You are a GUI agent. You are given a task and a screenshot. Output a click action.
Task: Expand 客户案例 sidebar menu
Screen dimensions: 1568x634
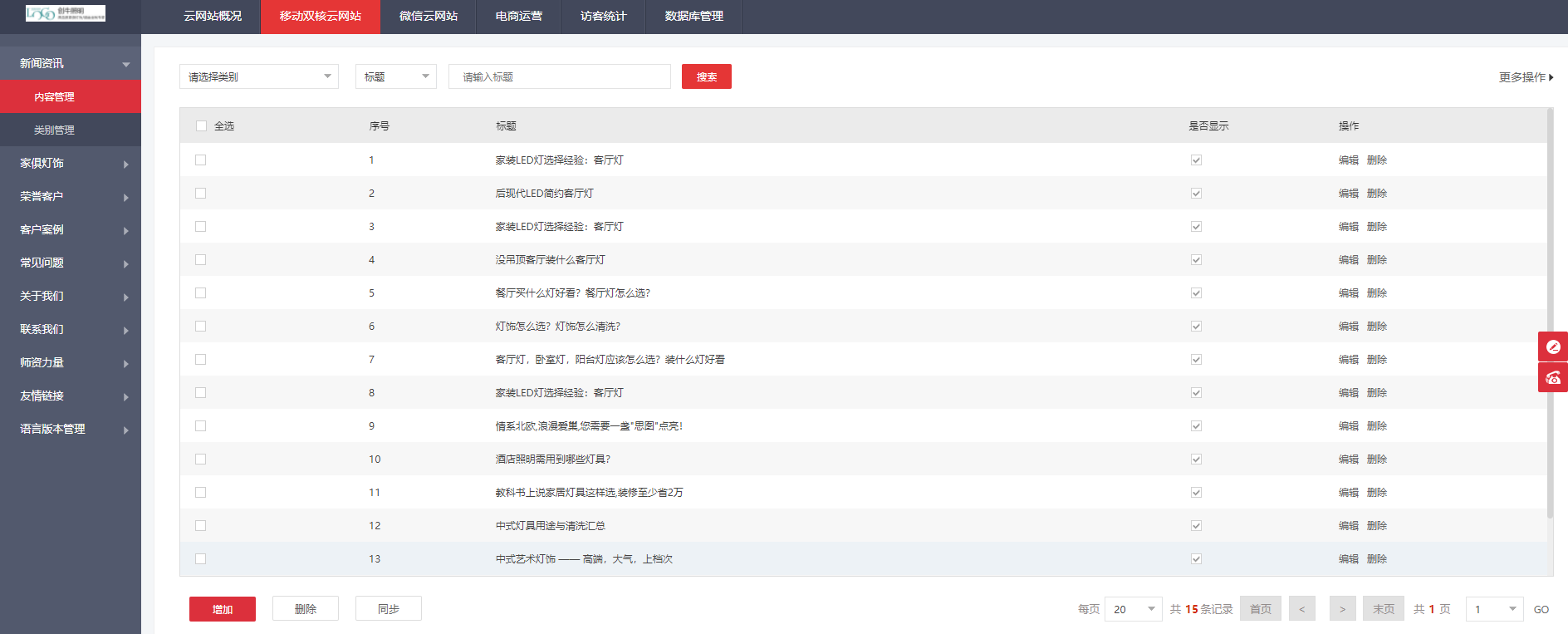pyautogui.click(x=71, y=229)
